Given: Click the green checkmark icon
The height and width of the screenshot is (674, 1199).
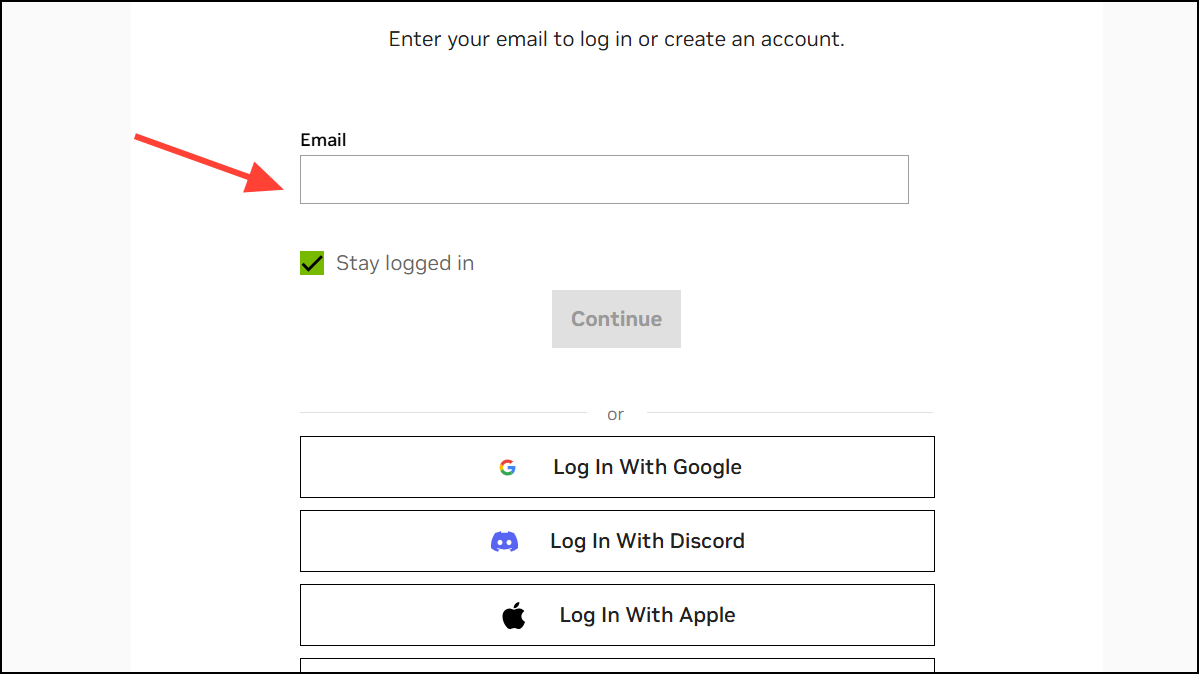Looking at the screenshot, I should (312, 263).
